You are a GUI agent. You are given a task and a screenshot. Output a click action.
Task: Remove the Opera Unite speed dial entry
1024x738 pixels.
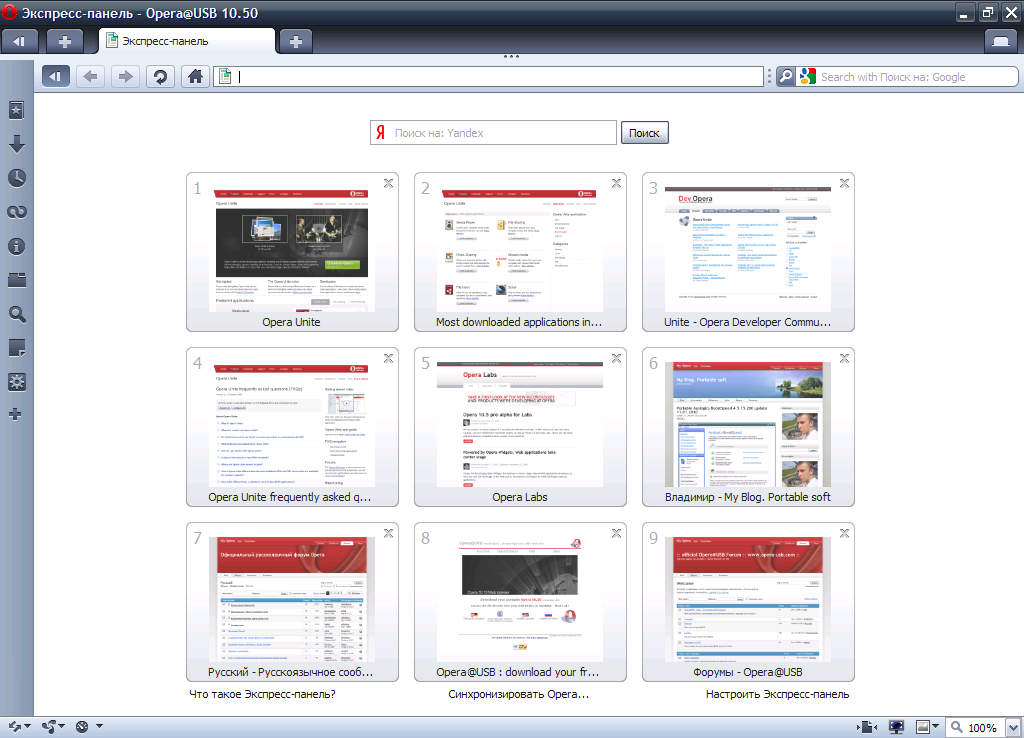point(388,182)
